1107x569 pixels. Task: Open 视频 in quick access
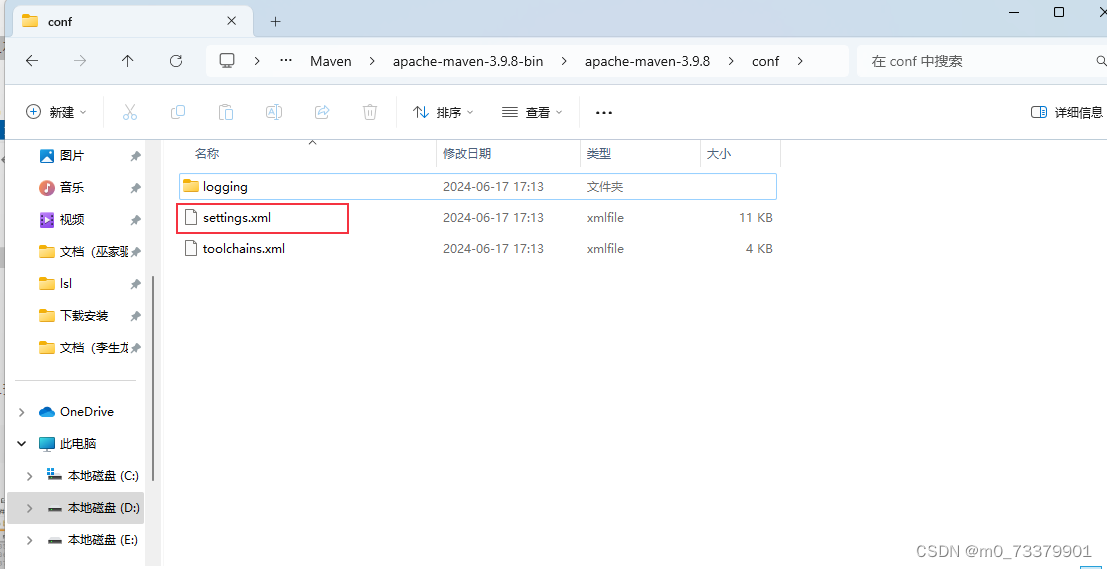point(72,220)
